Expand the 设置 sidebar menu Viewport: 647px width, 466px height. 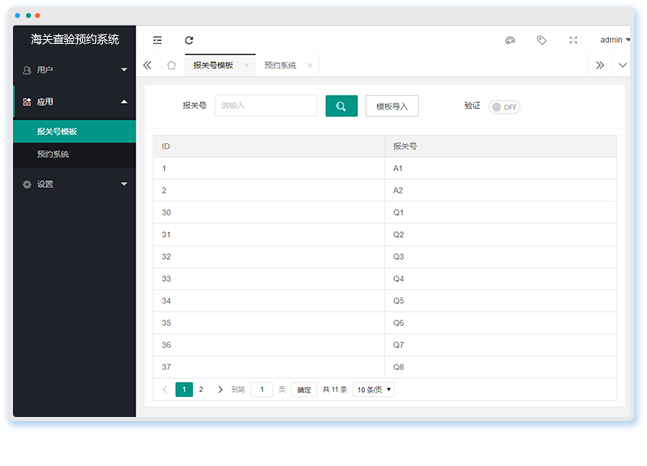(75, 184)
